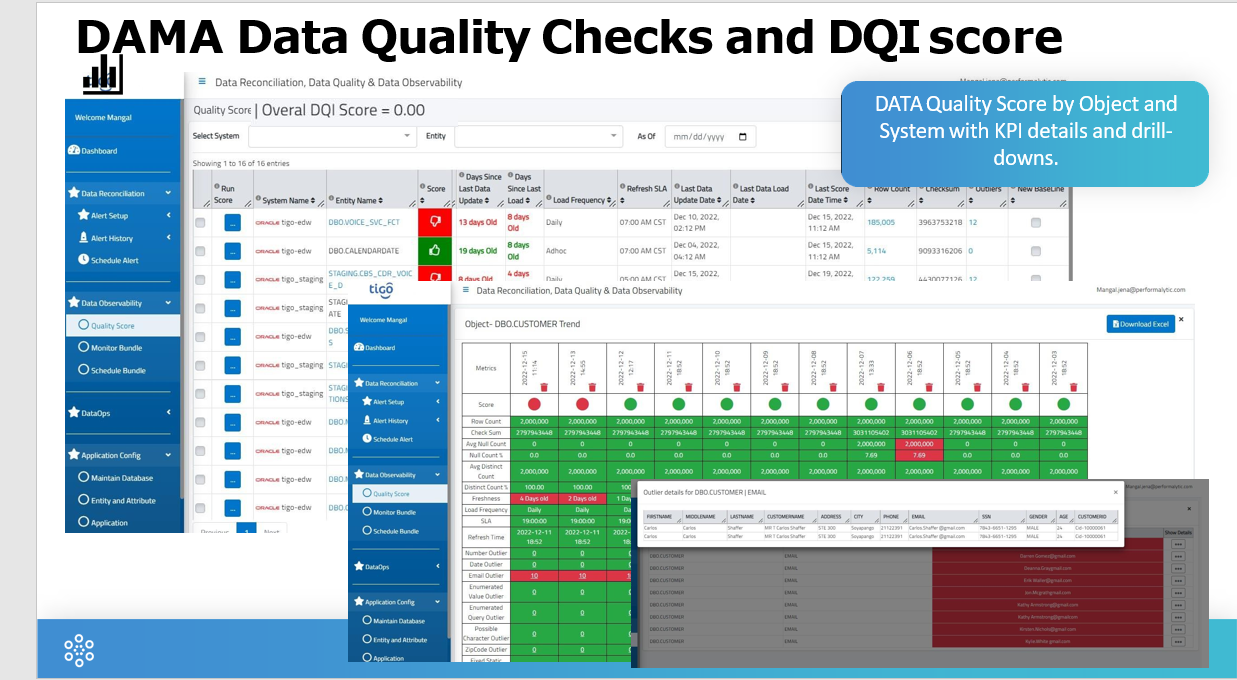Viewport: 1237px width, 680px height.
Task: Click trash icon under 2022-12-15 trend column
Action: [544, 386]
